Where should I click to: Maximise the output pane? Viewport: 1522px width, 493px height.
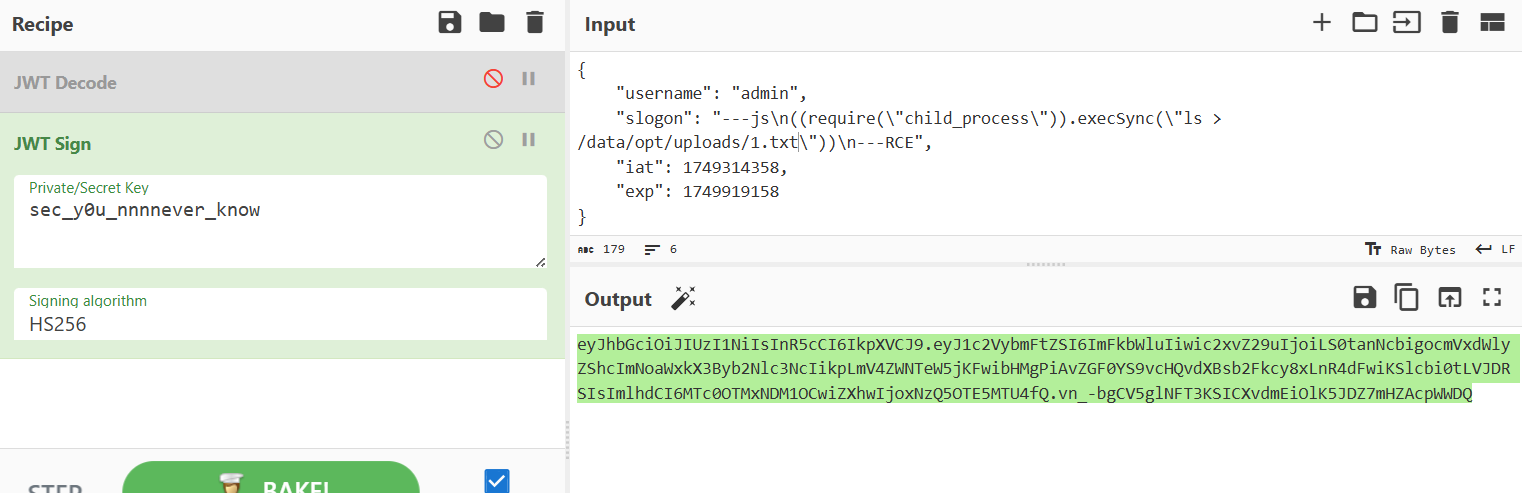pyautogui.click(x=1492, y=297)
